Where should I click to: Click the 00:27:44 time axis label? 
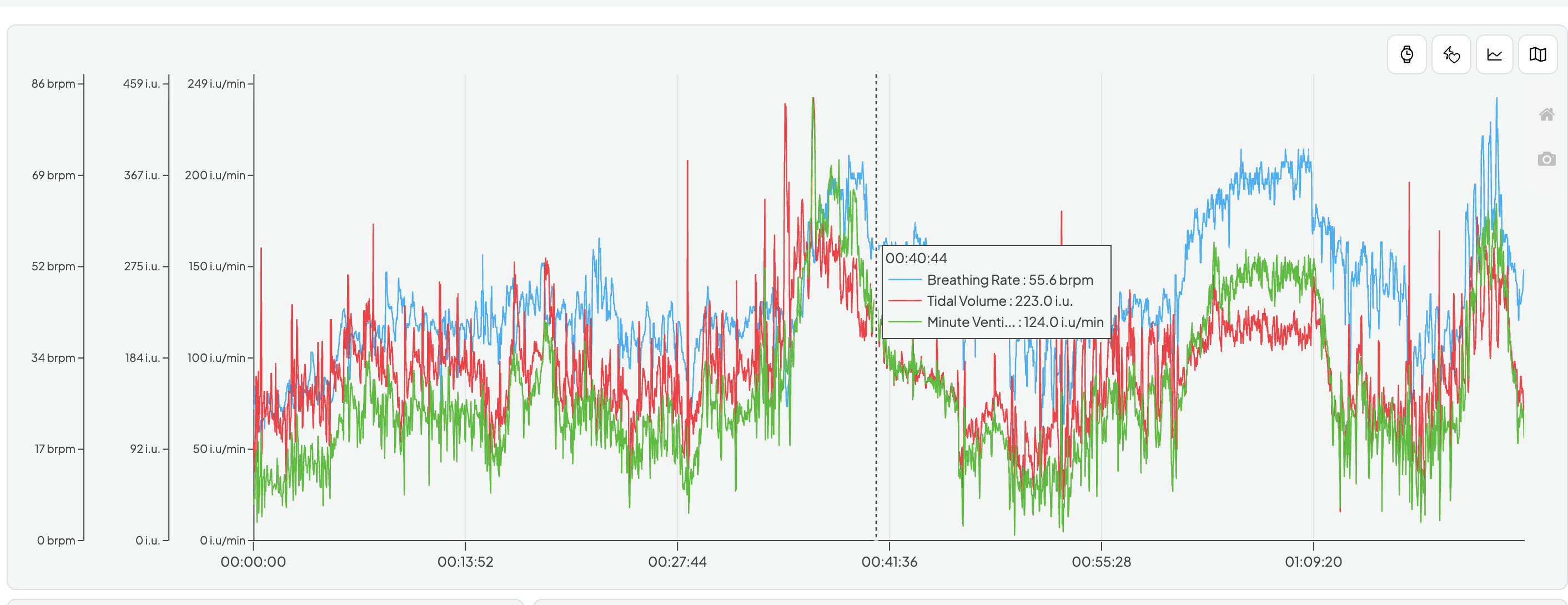[677, 562]
